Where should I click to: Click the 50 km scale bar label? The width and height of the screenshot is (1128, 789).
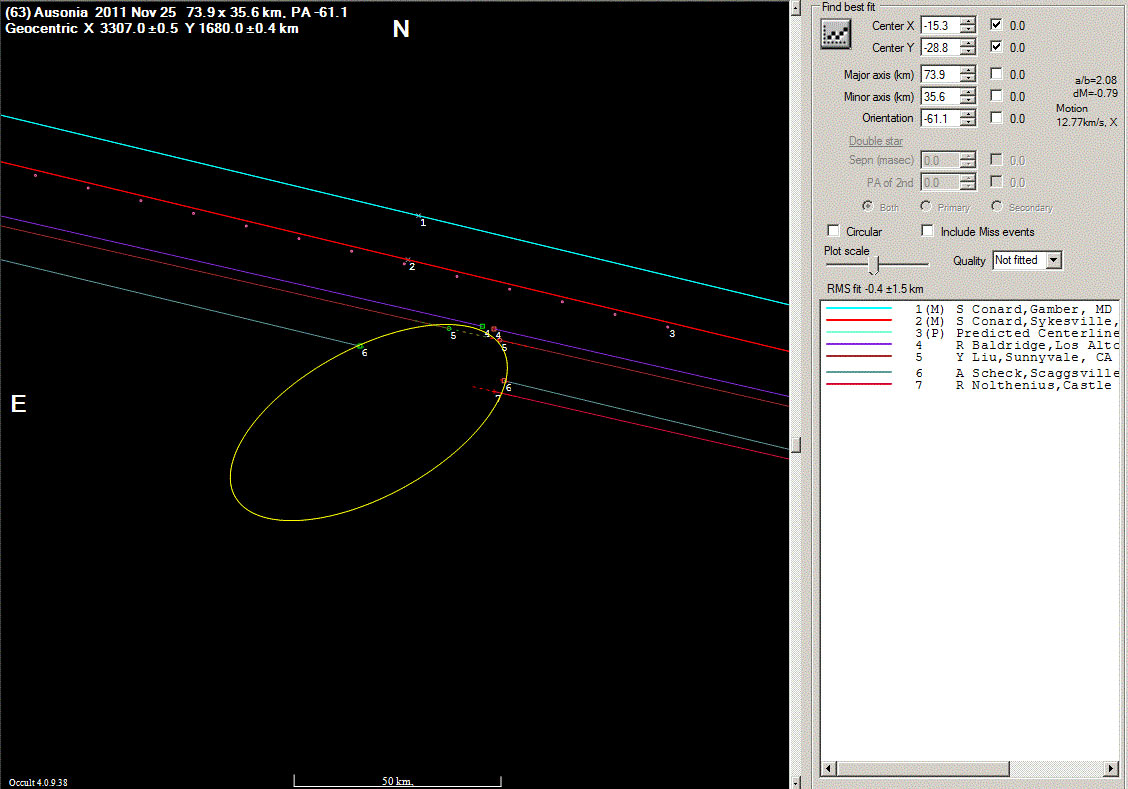coord(397,781)
